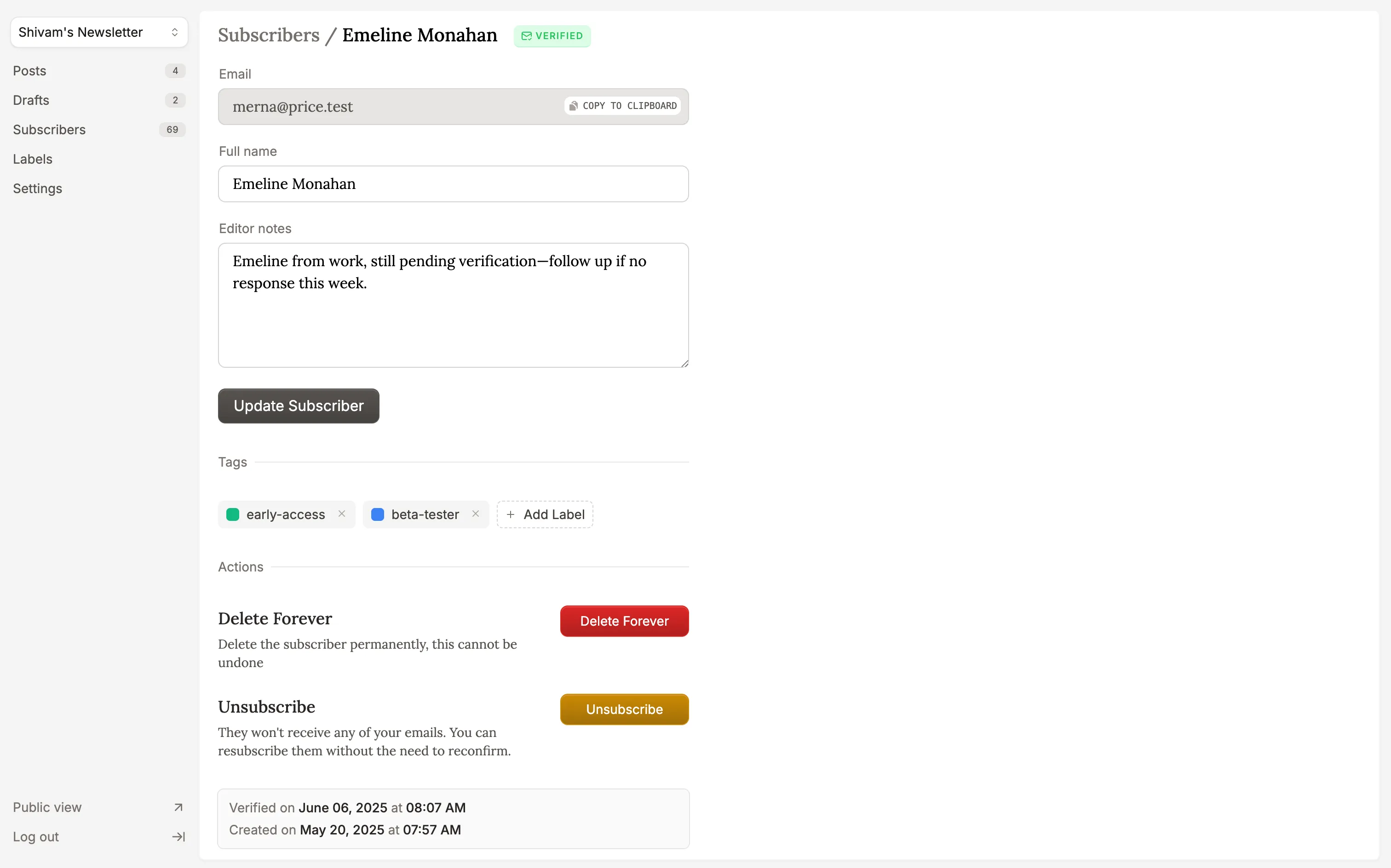This screenshot has width=1391, height=868.
Task: Remove the beta-tester tag via its × icon
Action: click(x=475, y=514)
